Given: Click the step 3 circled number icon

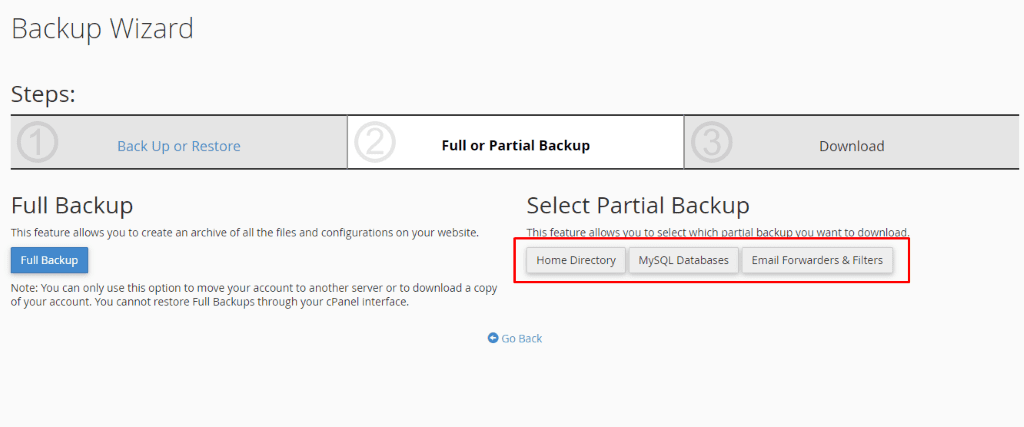Looking at the screenshot, I should 712,143.
